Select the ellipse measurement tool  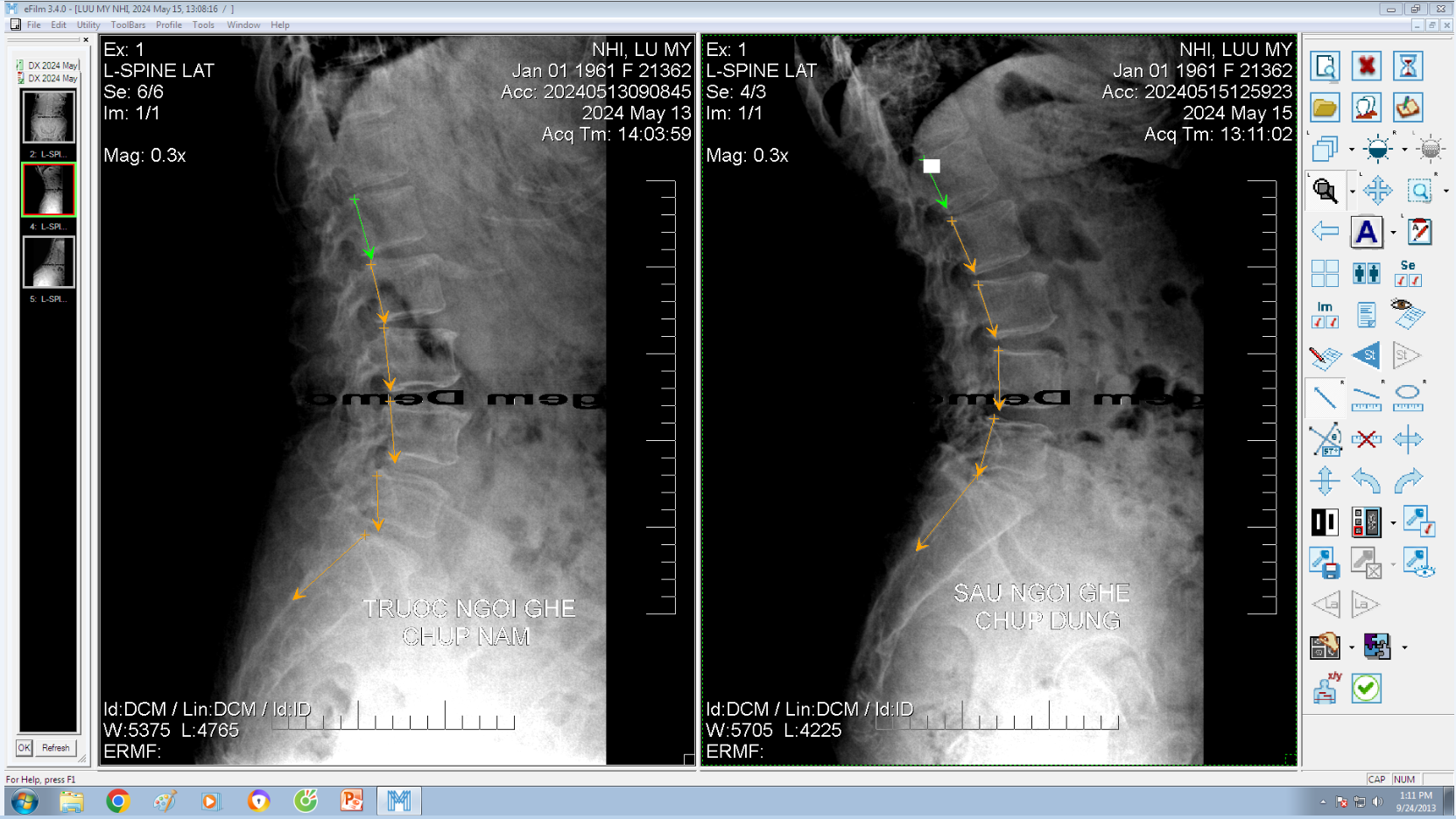(1407, 397)
